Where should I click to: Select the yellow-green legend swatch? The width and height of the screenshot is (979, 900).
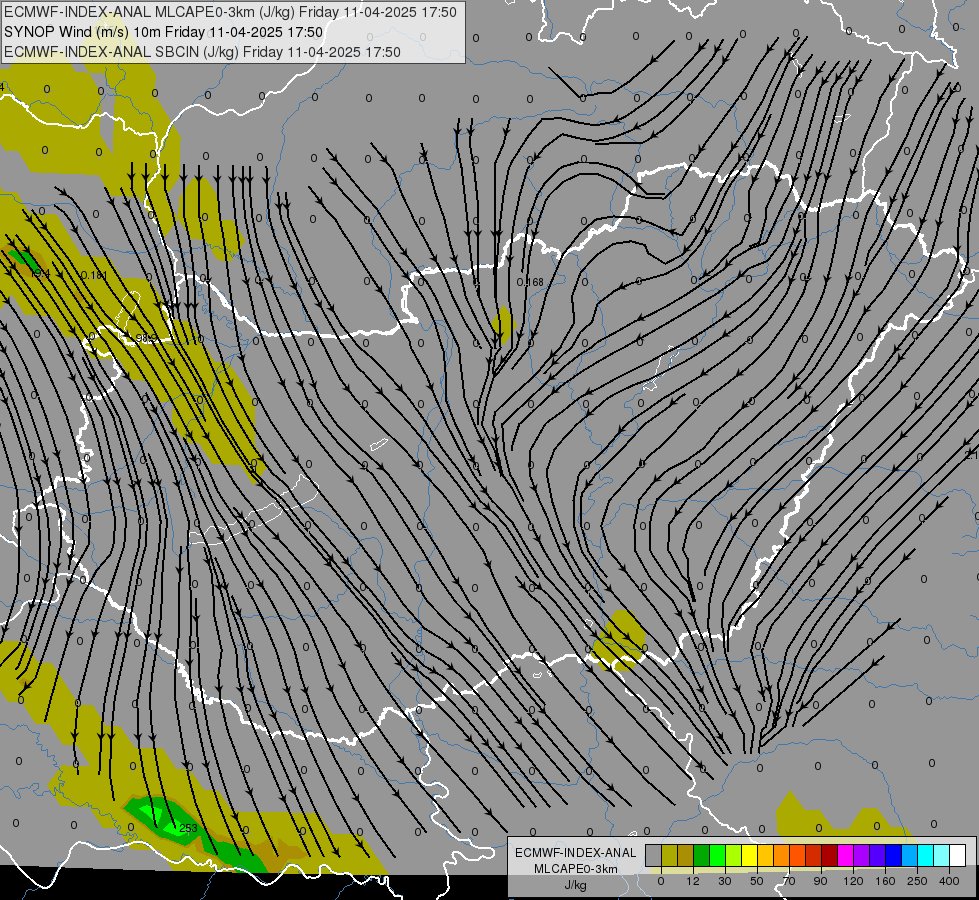(733, 856)
